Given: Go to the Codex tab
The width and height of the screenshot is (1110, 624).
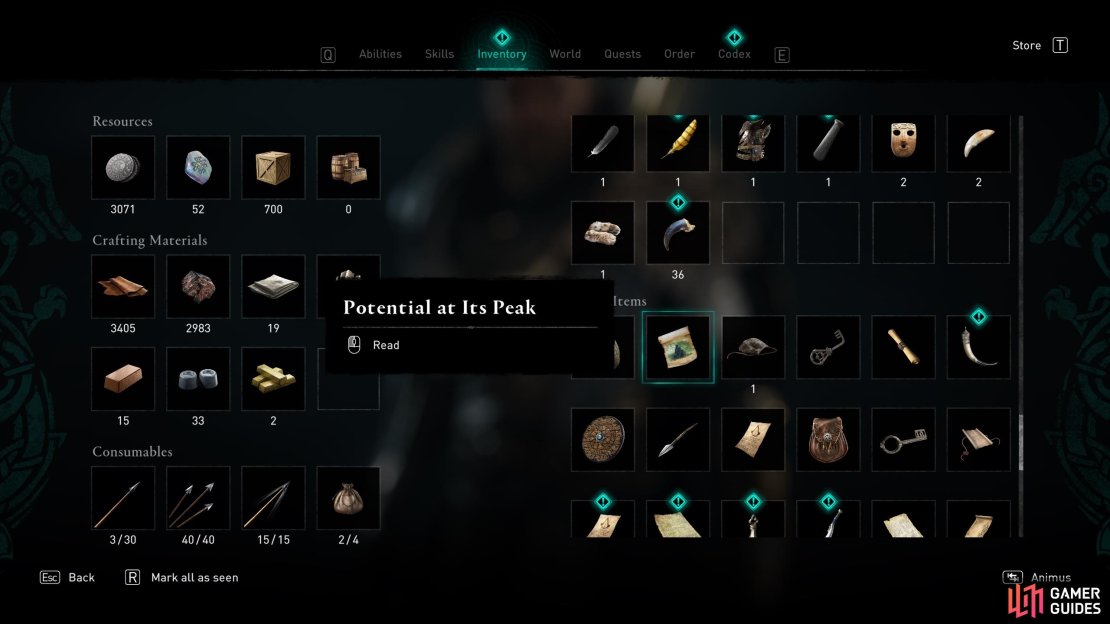Looking at the screenshot, I should [734, 54].
